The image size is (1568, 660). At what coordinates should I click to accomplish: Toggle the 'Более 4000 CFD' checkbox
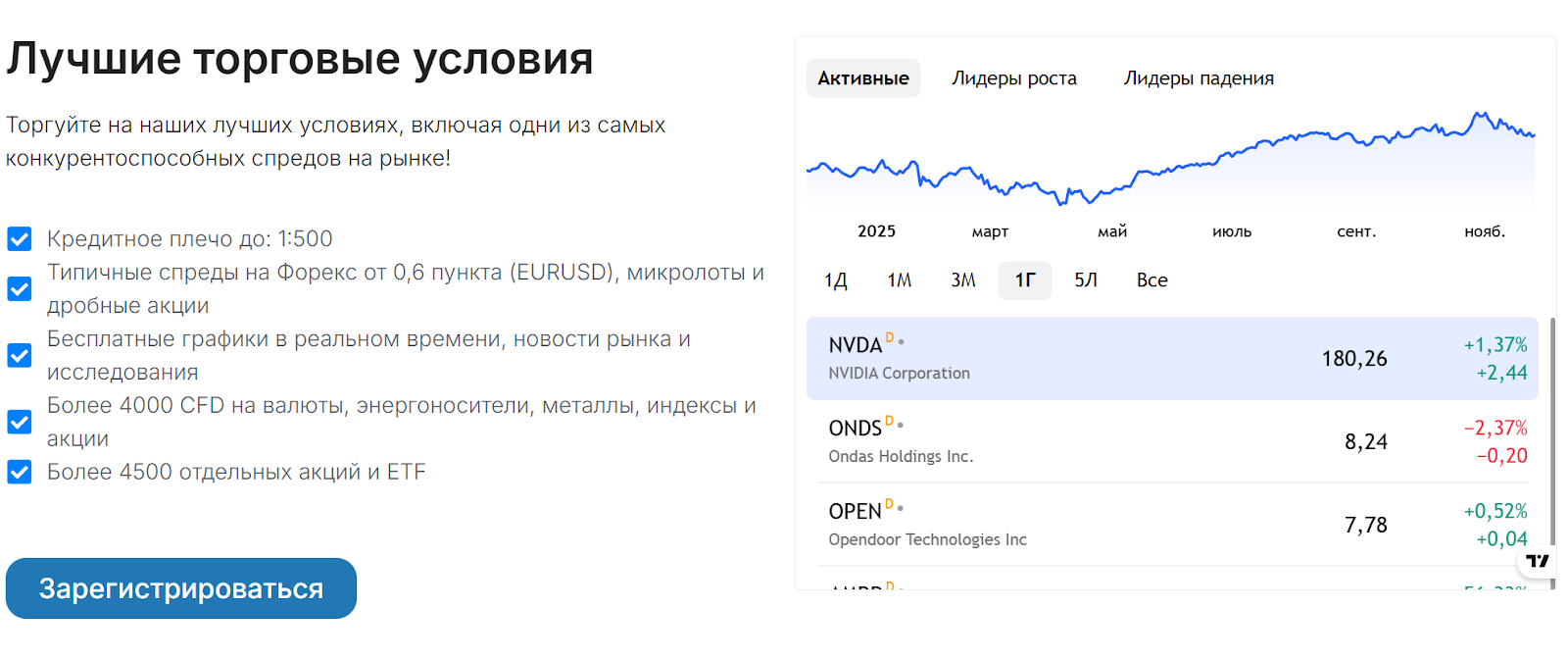[x=20, y=422]
